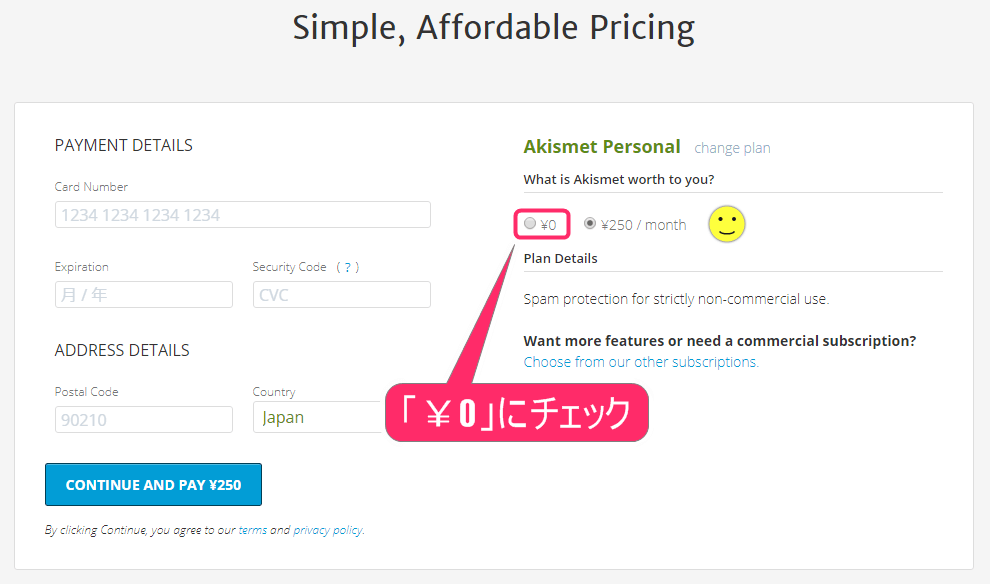Click the yellow smiley face icon
This screenshot has height=584, width=990.
click(726, 224)
